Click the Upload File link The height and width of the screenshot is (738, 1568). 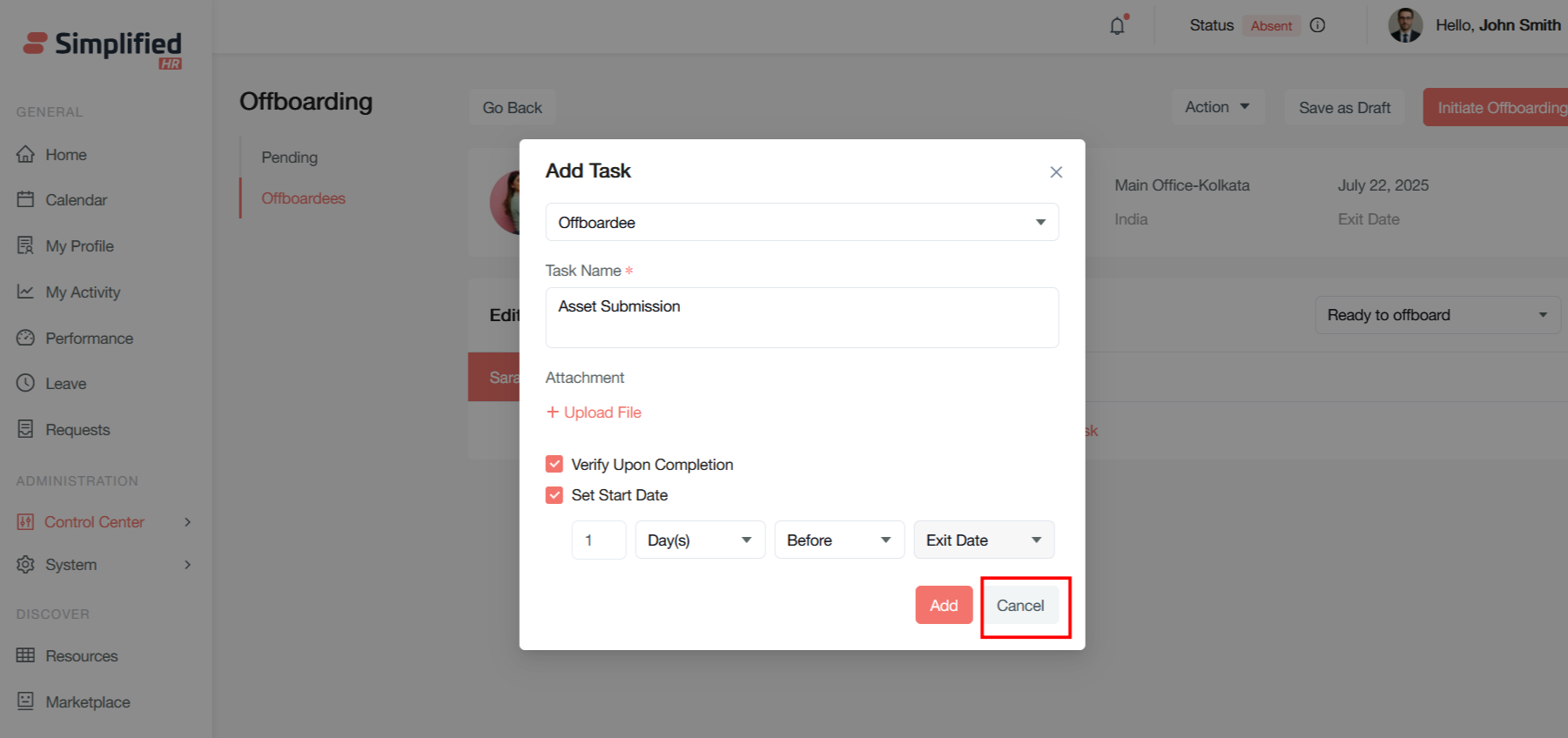point(594,413)
